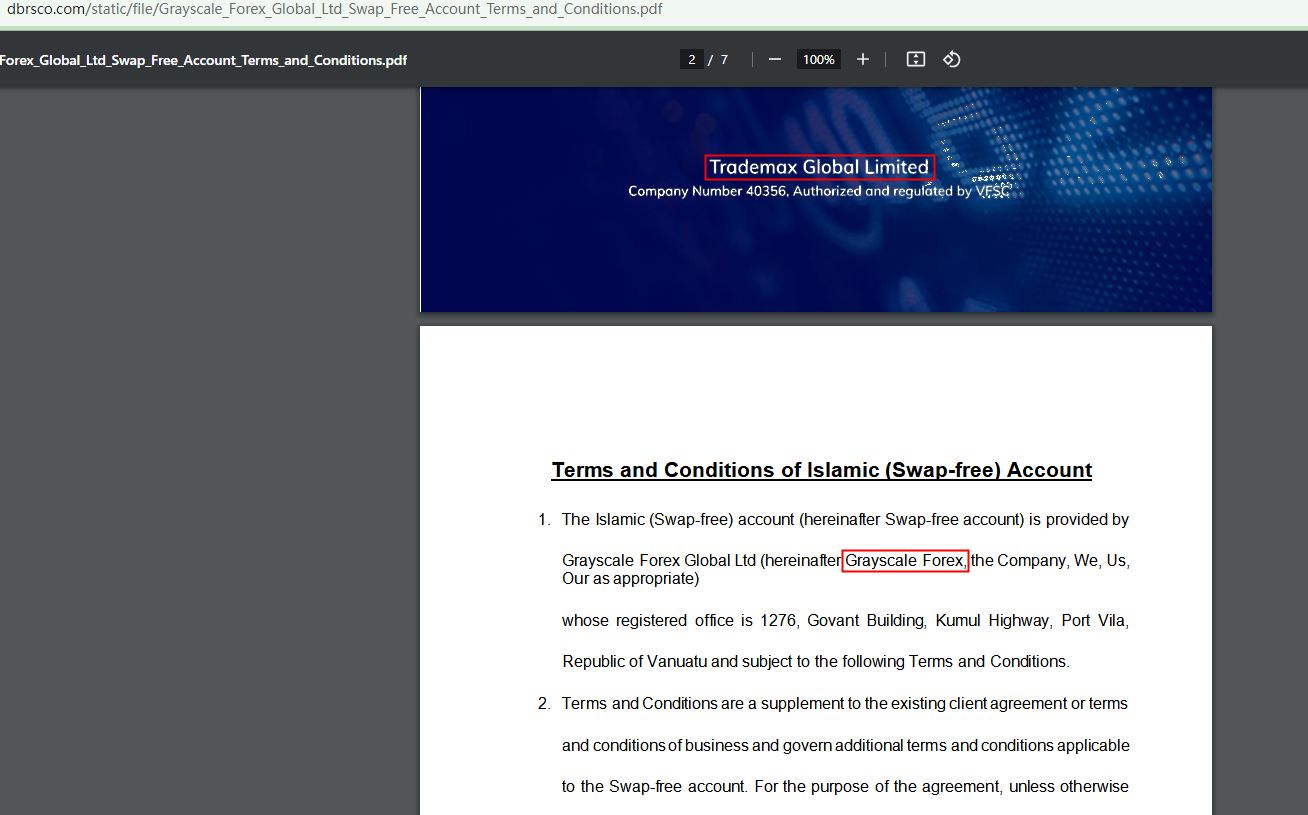1308x815 pixels.
Task: Click the total page count 7
Action: click(x=724, y=59)
